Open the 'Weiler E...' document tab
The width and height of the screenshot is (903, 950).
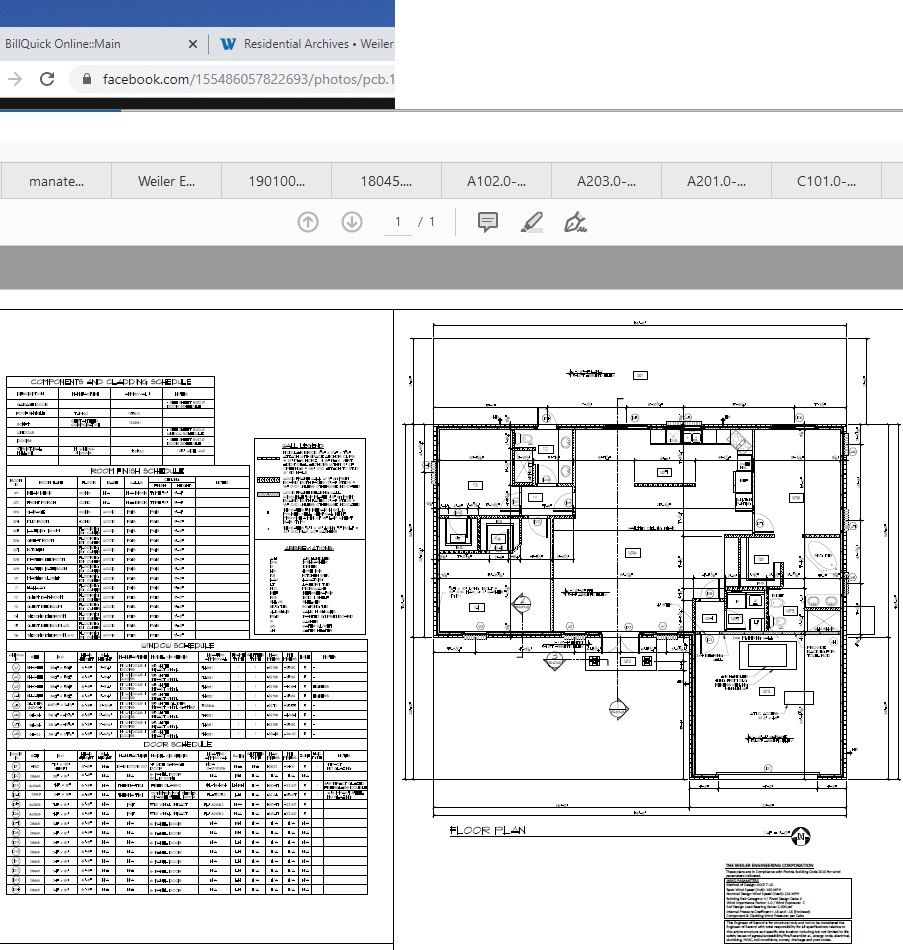point(166,181)
